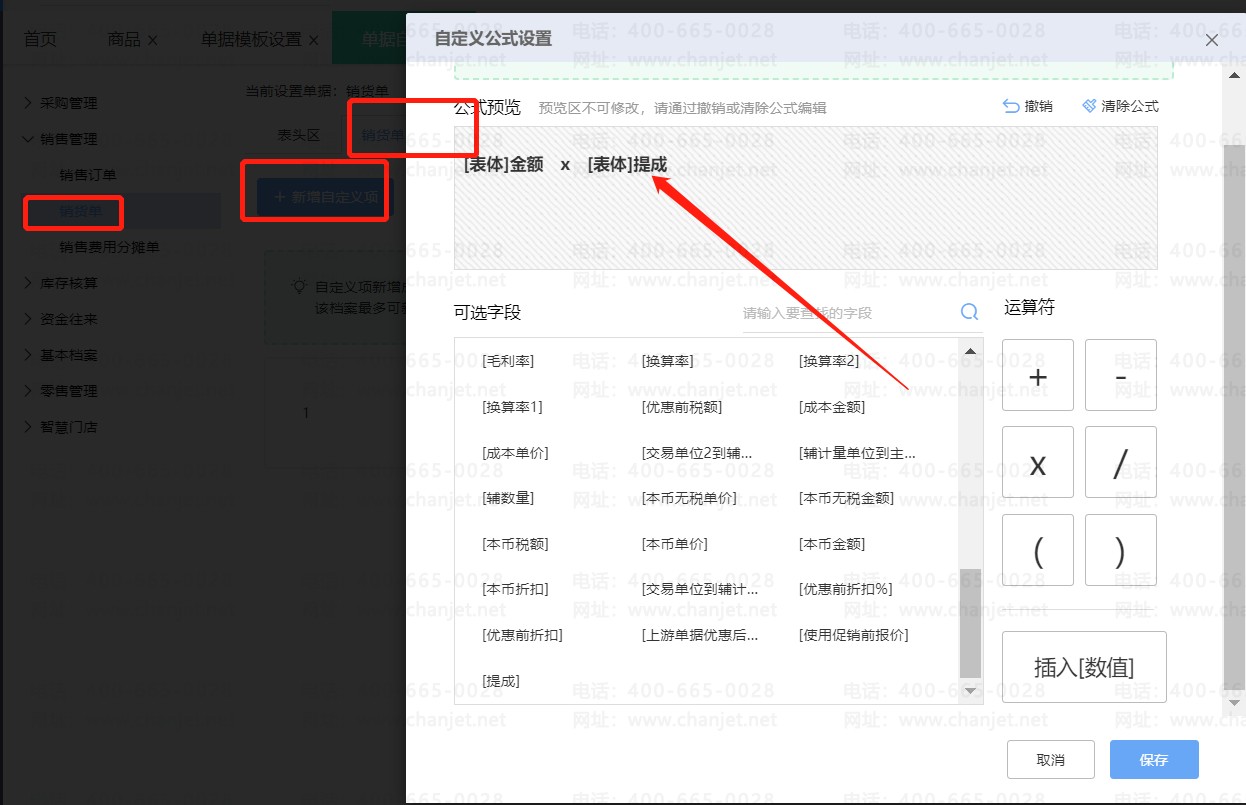Insert the left parenthesis operator
The image size is (1246, 805).
1038,550
